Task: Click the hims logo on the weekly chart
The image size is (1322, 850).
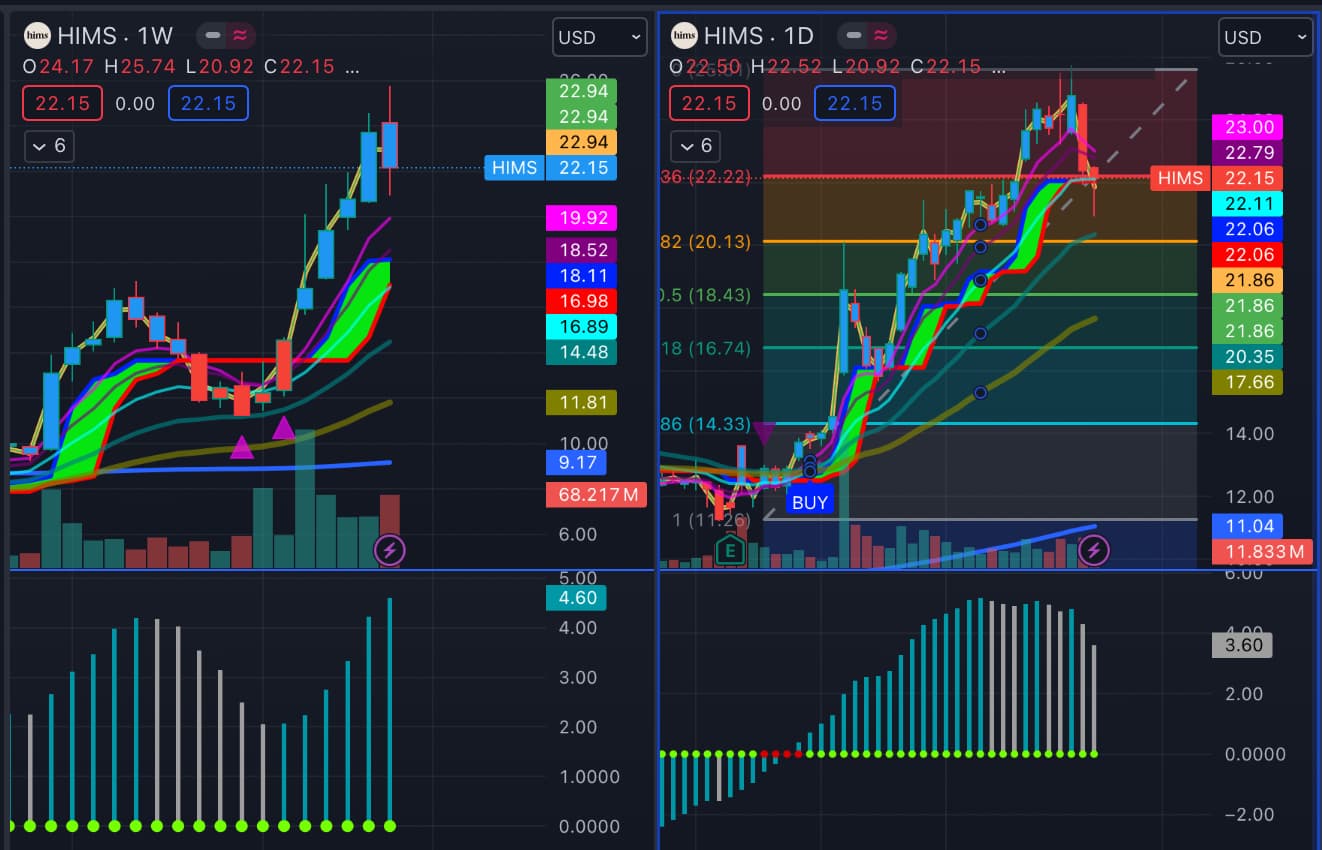Action: click(37, 35)
